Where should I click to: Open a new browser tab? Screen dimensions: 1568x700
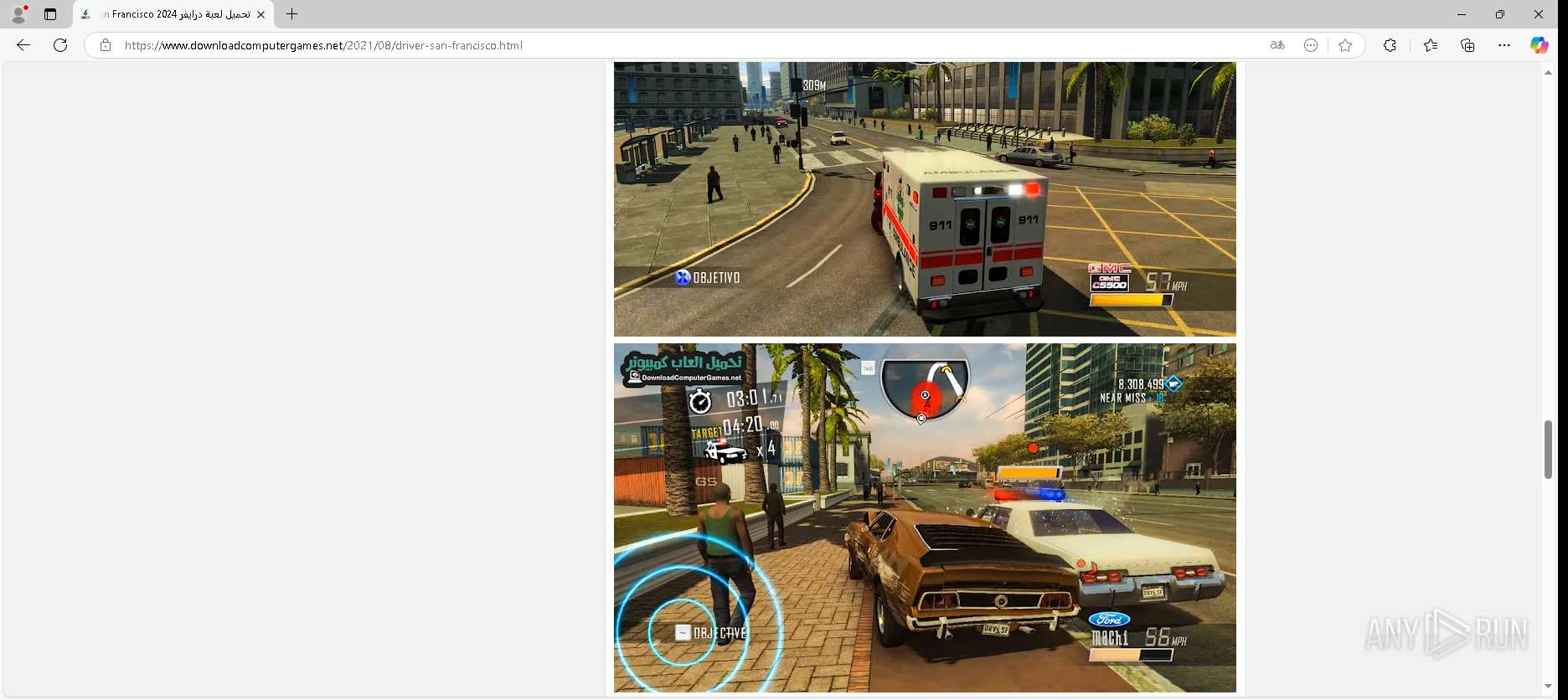tap(291, 14)
